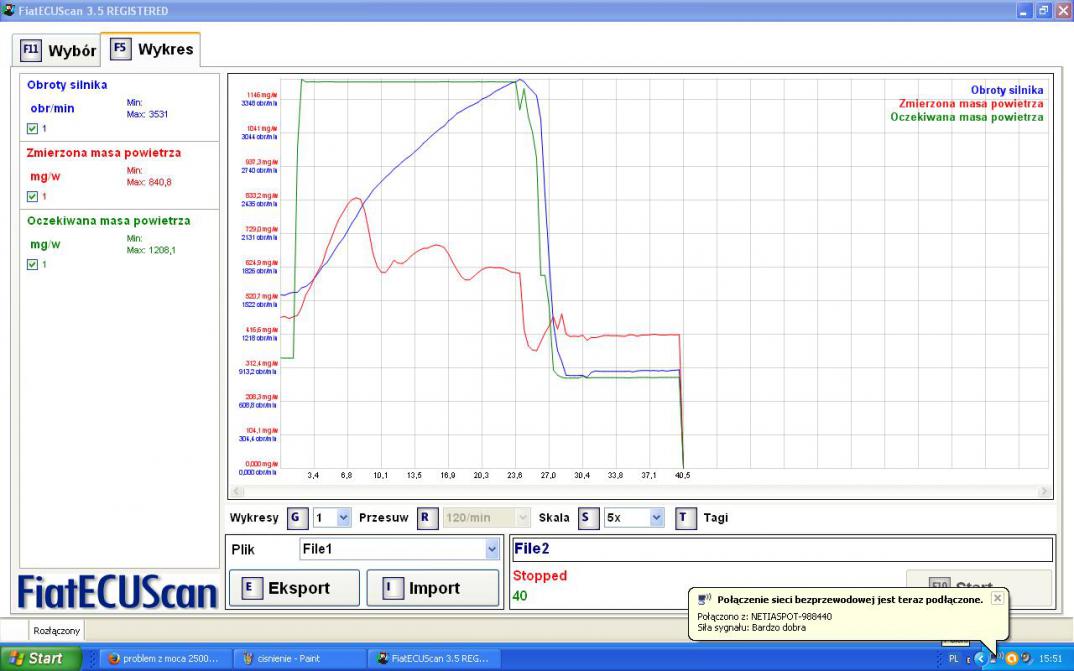Click the T key icon for Tagi
The image size is (1074, 671).
click(685, 517)
